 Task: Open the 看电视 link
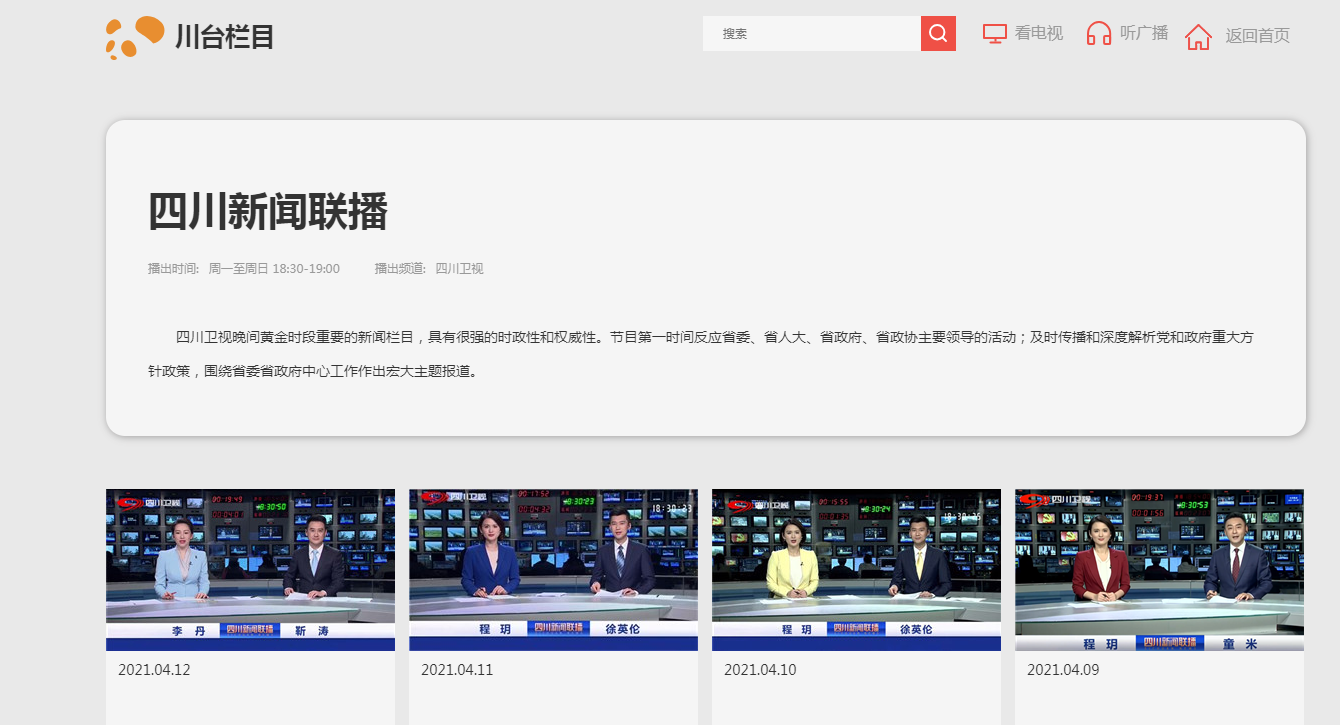[1039, 33]
